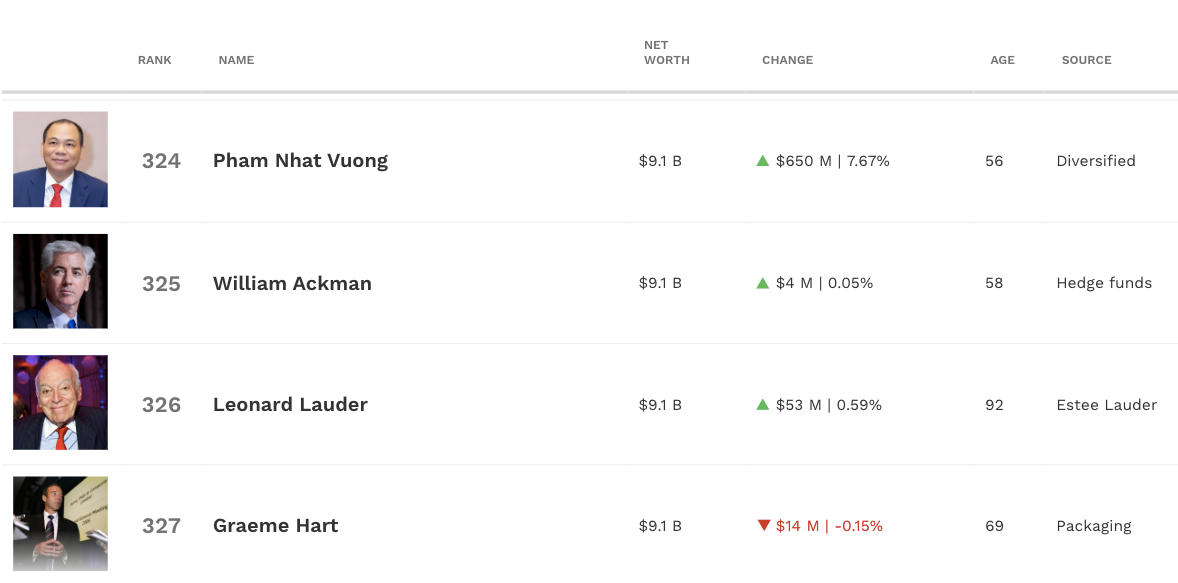The height and width of the screenshot is (583, 1178).
Task: Click the Hedge funds source text
Action: point(1104,283)
